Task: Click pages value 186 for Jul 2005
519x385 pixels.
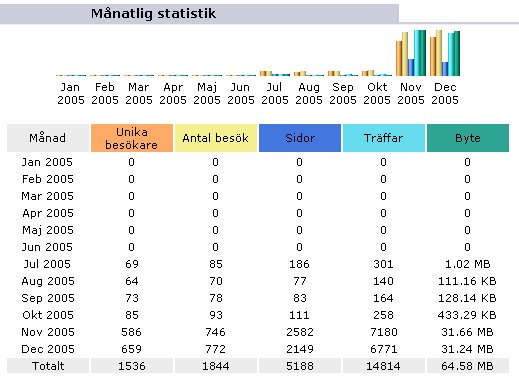Action: [x=299, y=264]
